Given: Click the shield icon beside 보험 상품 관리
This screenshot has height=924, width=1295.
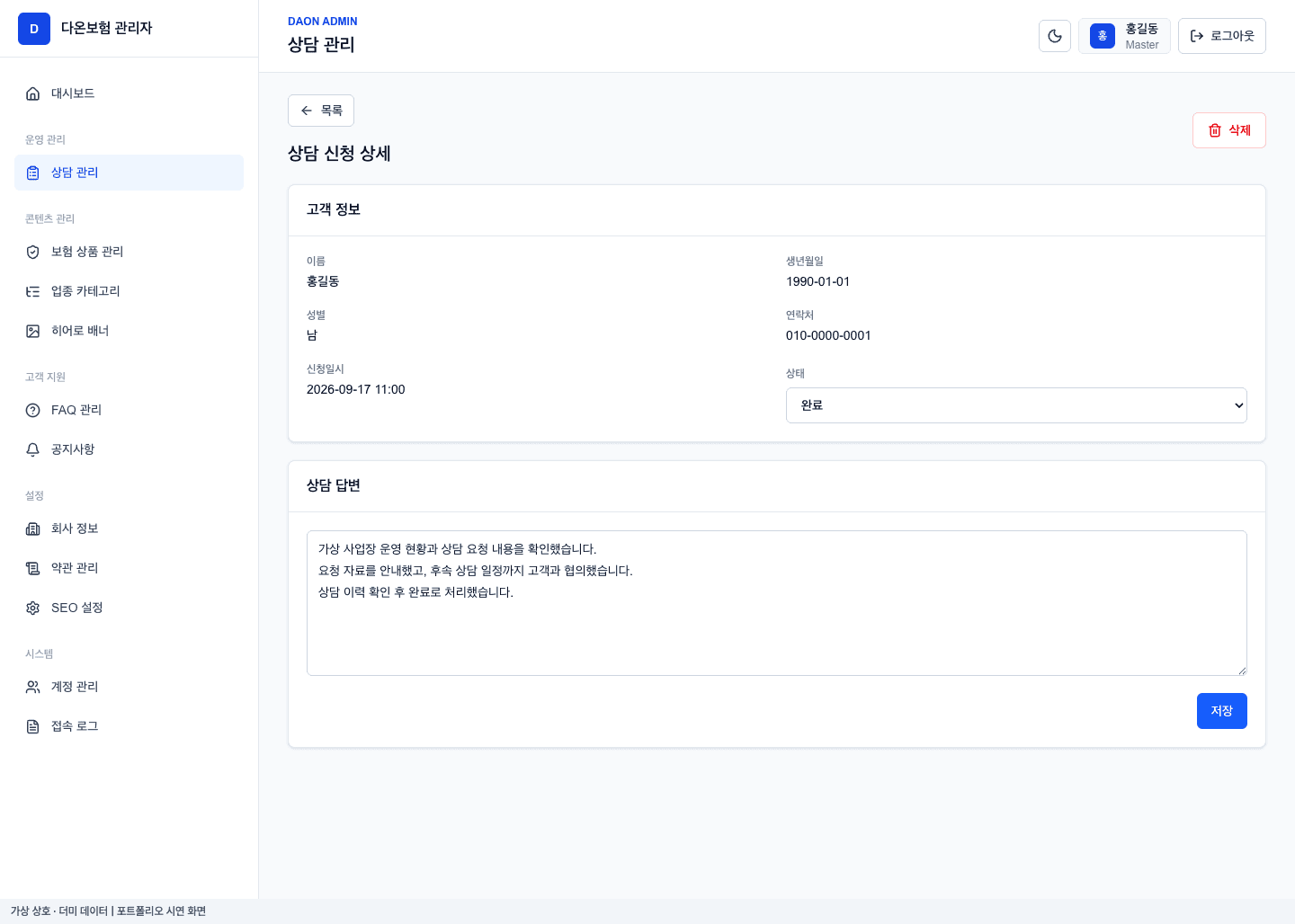Looking at the screenshot, I should click(x=33, y=252).
